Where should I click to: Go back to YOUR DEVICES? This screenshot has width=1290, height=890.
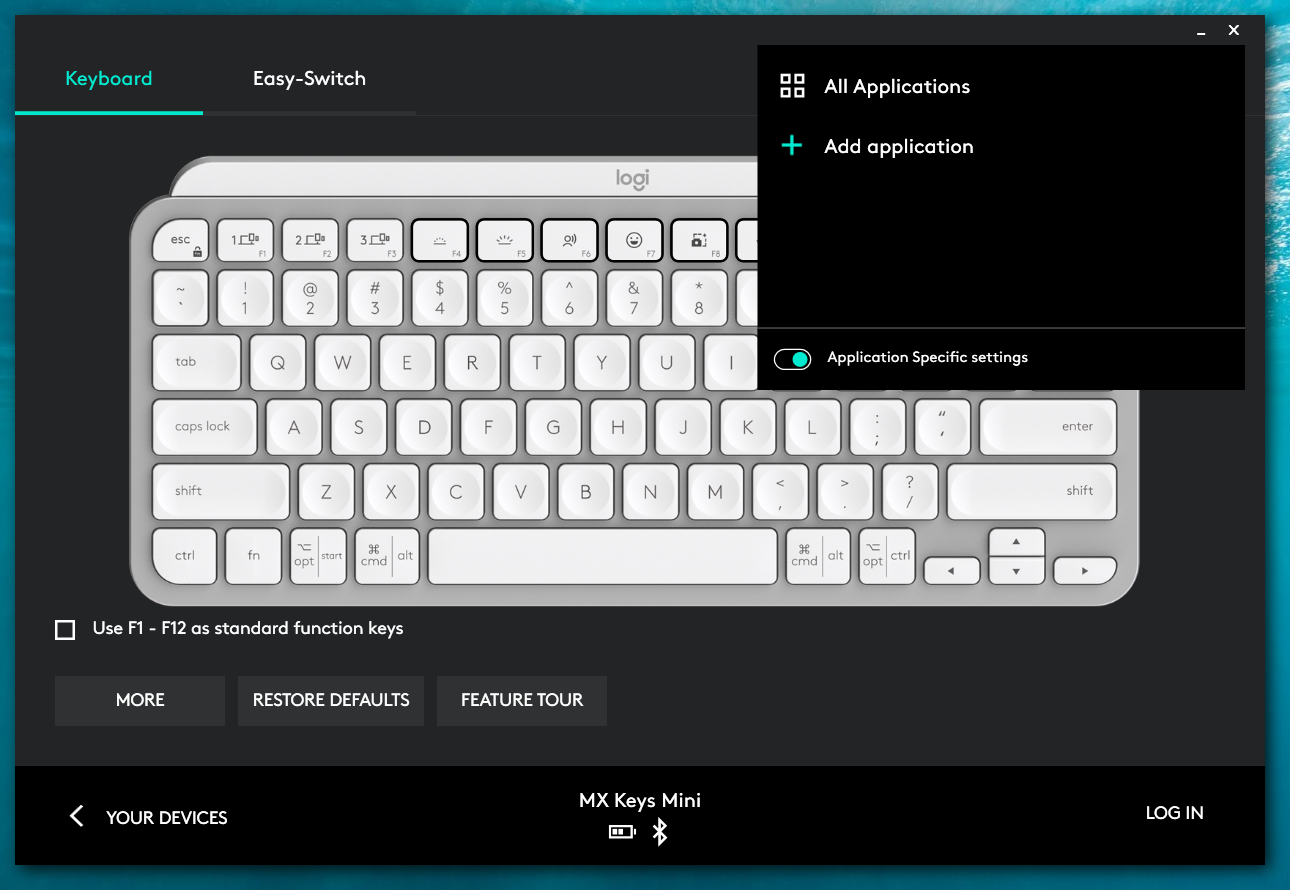coord(166,818)
